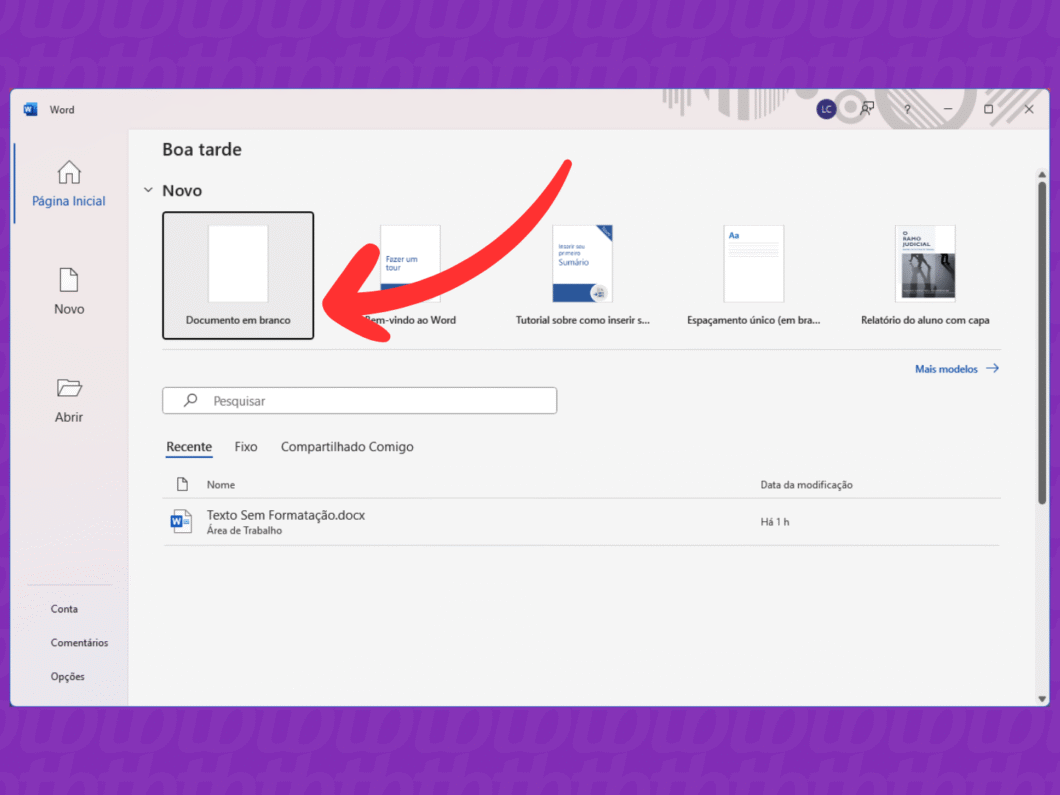Click into the Pesquisar search field
Image resolution: width=1060 pixels, height=795 pixels.
[360, 400]
